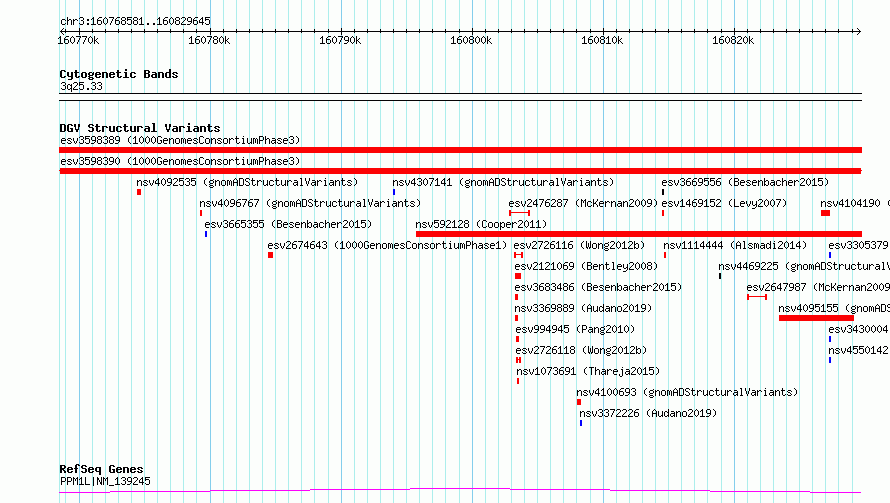Click the 160770k ruler position

coord(78,40)
